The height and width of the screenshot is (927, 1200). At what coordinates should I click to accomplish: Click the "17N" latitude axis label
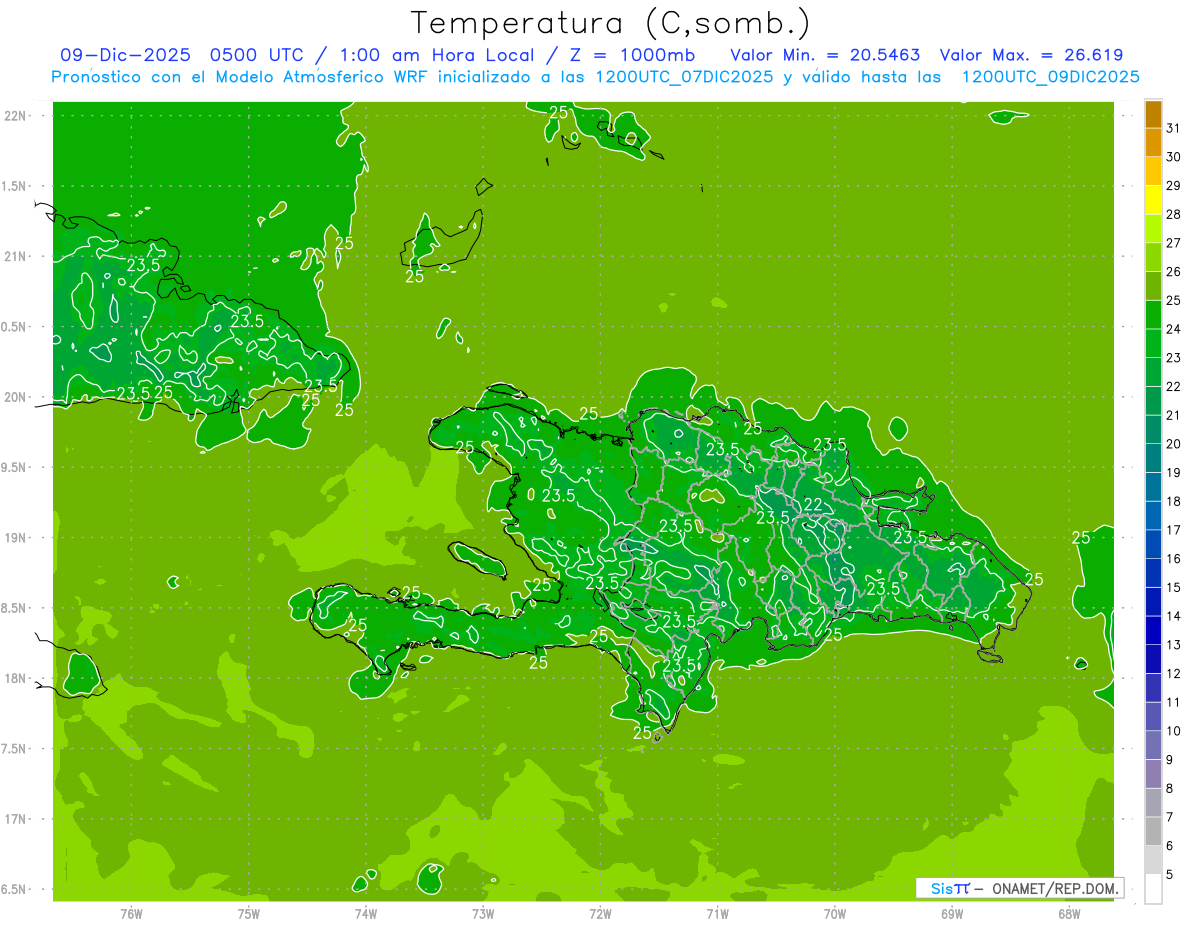(15, 819)
